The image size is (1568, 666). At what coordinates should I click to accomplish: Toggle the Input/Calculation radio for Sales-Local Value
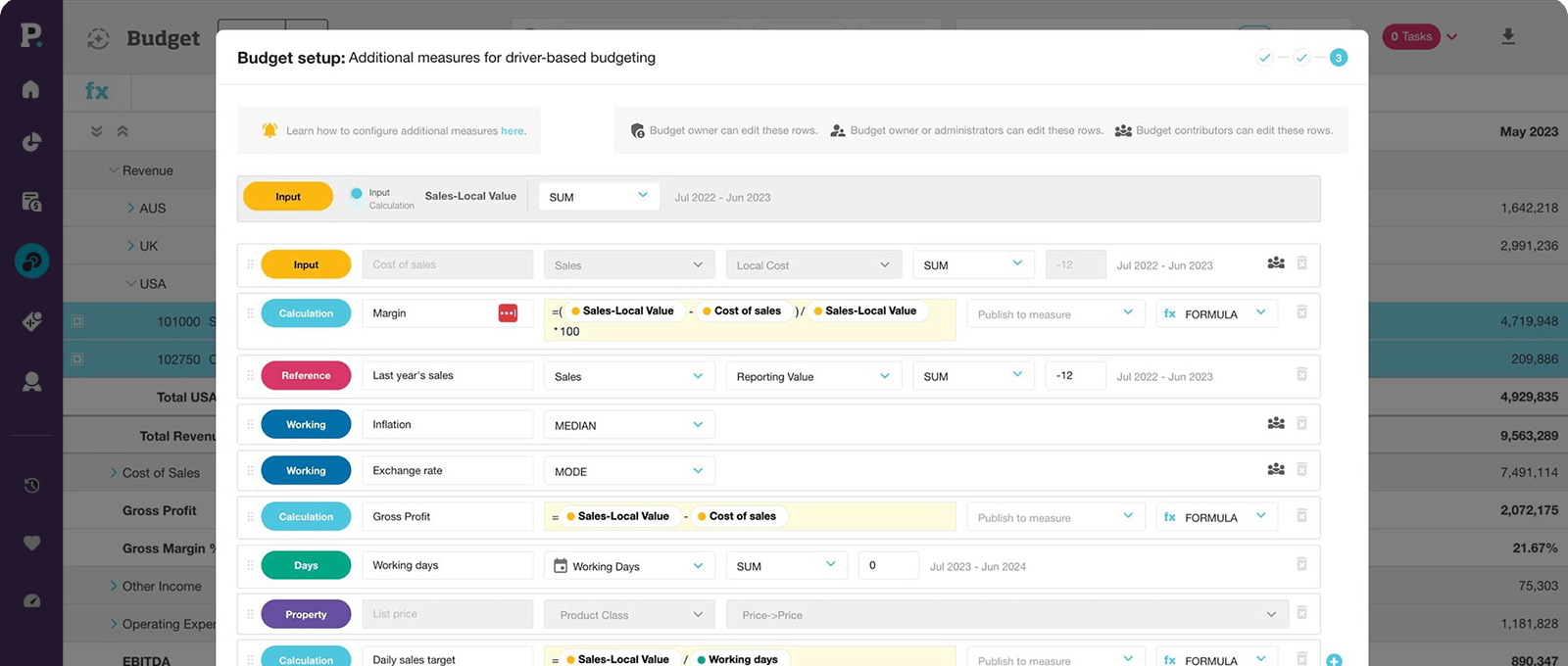[356, 194]
